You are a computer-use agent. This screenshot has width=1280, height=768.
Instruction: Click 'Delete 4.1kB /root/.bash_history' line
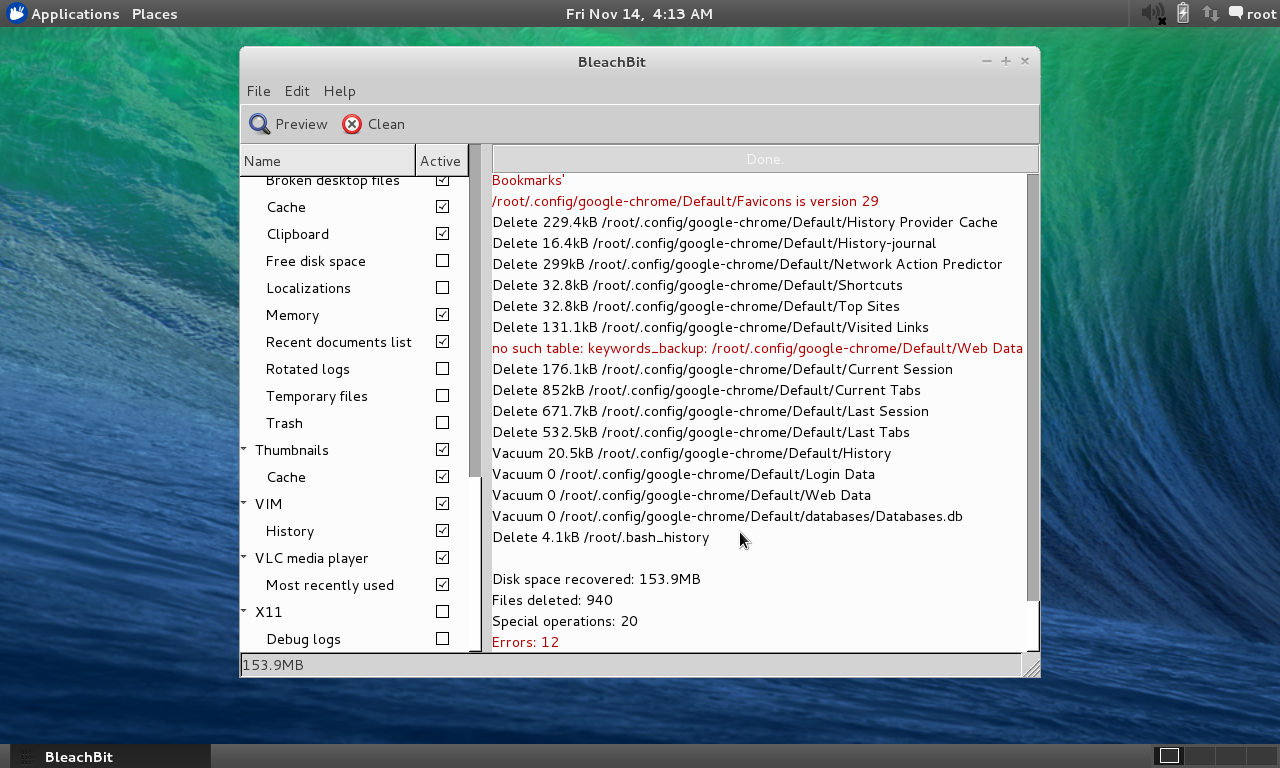pyautogui.click(x=600, y=537)
